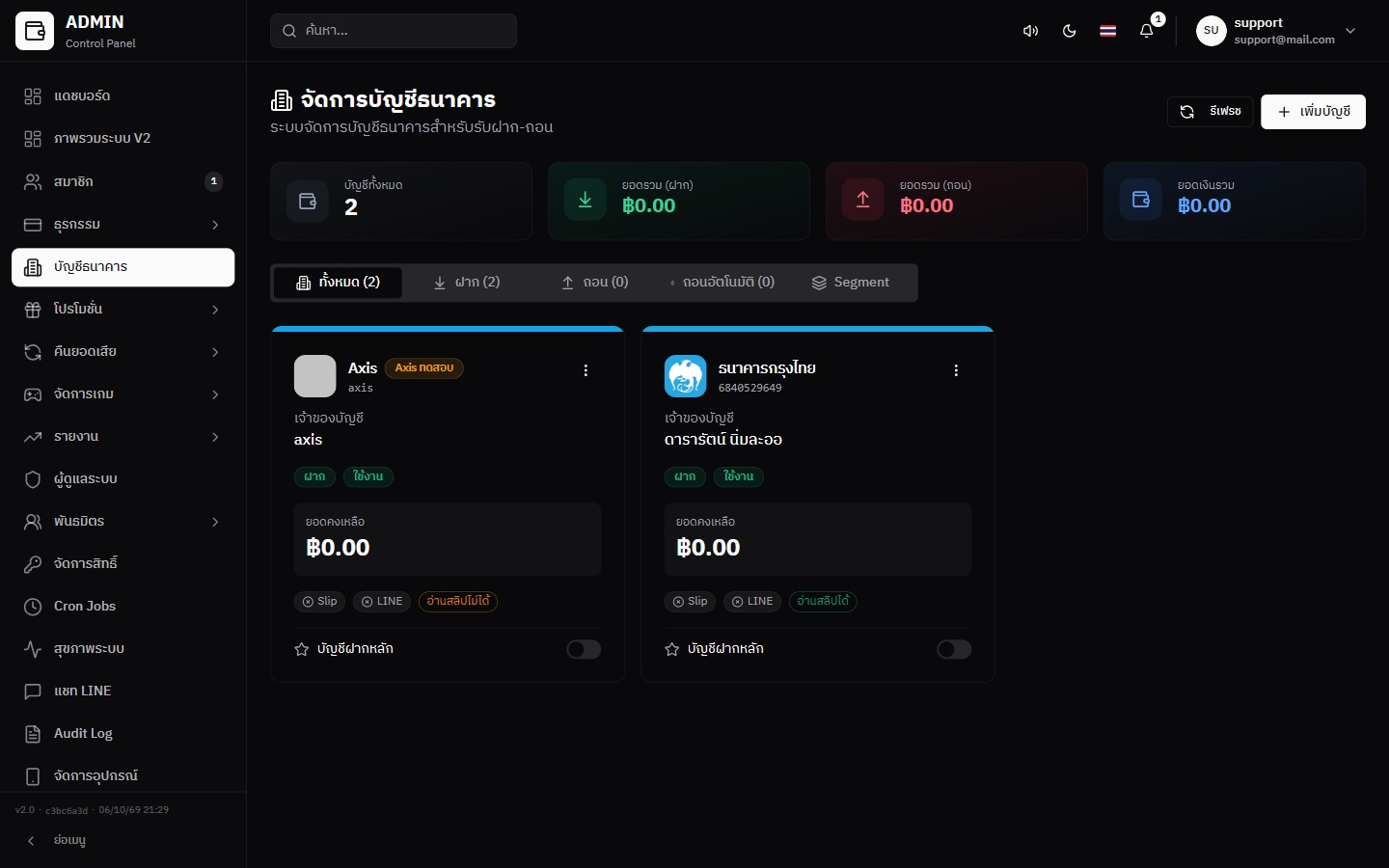1389x868 pixels.
Task: Click the รีเฟรช refresh button
Action: click(1211, 112)
